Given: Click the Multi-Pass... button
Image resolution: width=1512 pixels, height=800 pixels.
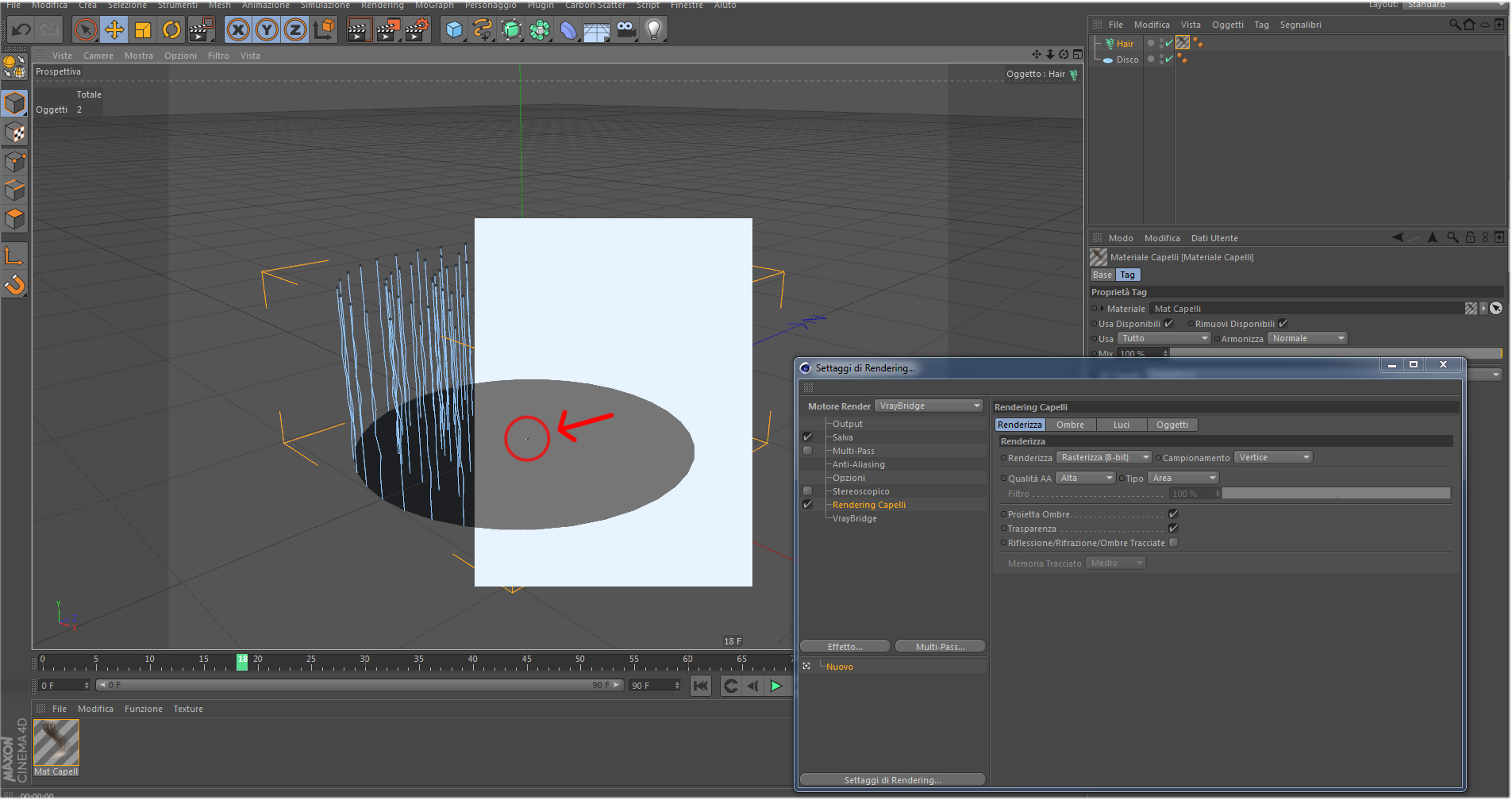Looking at the screenshot, I should coord(940,647).
